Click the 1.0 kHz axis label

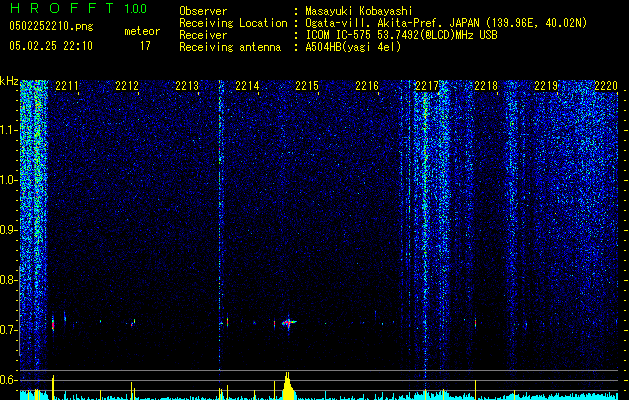click(x=9, y=180)
